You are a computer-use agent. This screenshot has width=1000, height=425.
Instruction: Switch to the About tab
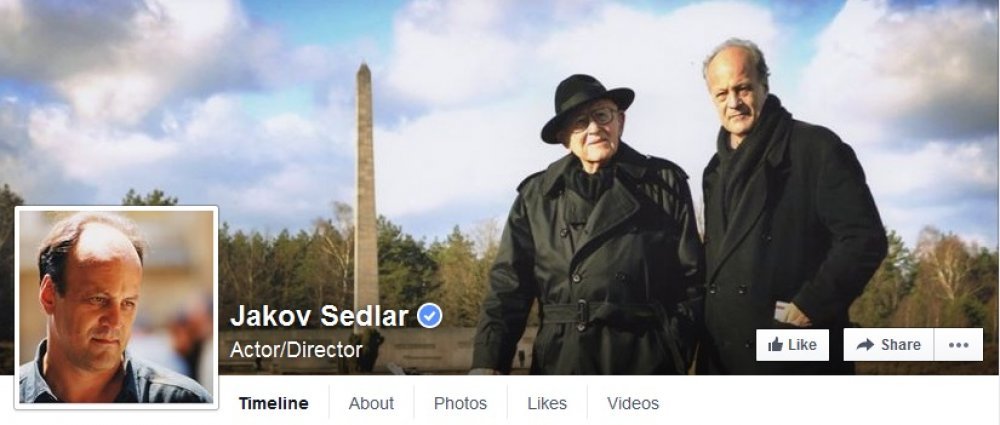pyautogui.click(x=371, y=403)
